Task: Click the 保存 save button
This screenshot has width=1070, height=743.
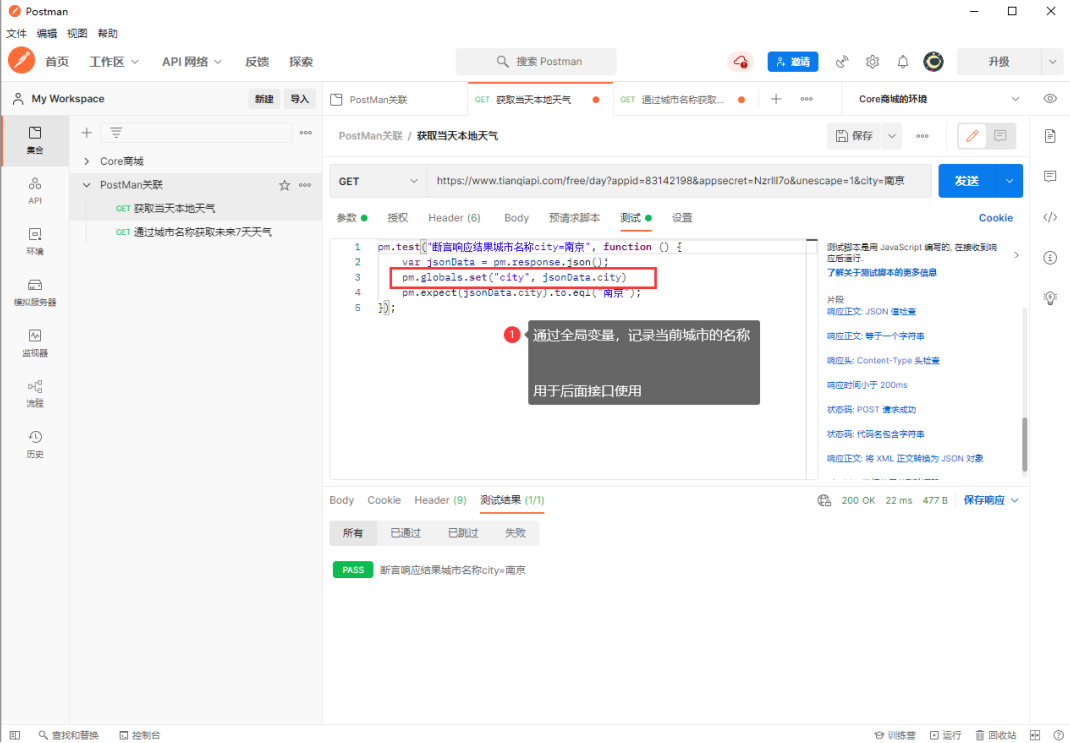Action: coord(854,136)
